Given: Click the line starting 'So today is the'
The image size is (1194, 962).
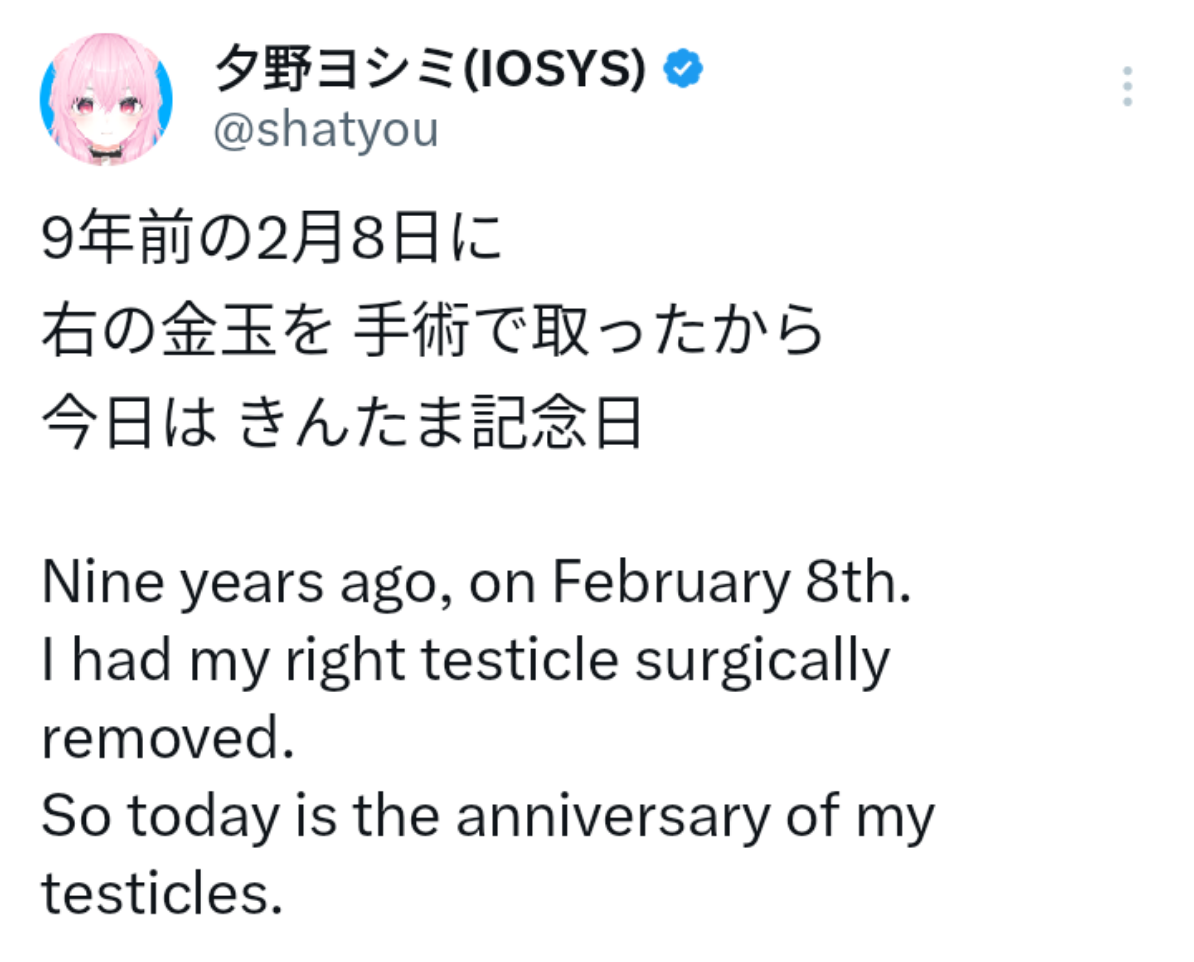Looking at the screenshot, I should 487,816.
